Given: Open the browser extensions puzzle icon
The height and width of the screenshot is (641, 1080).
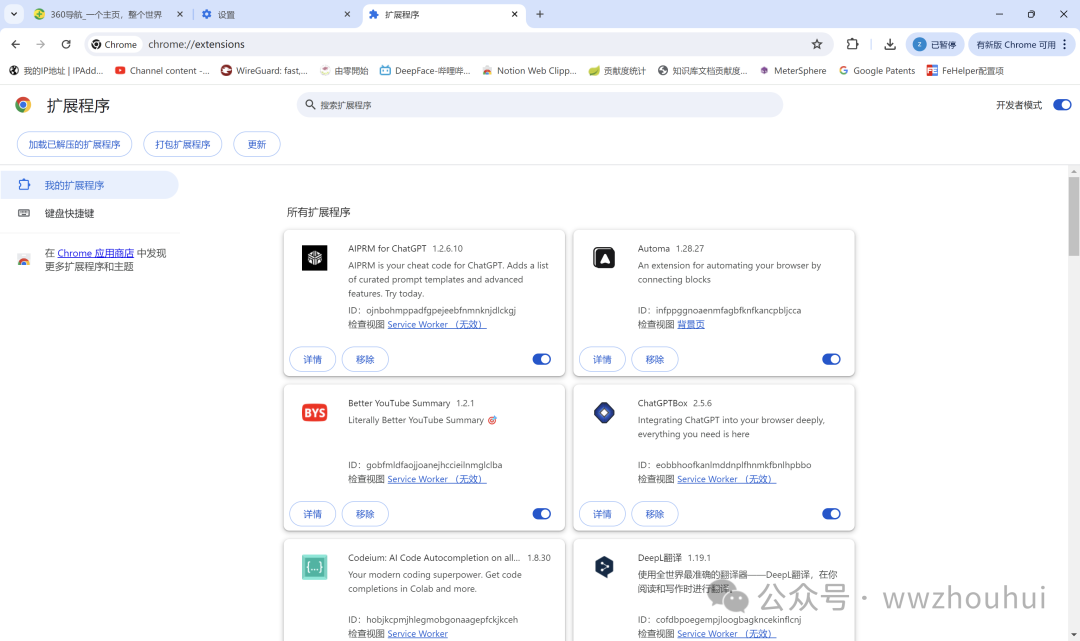Looking at the screenshot, I should click(852, 44).
